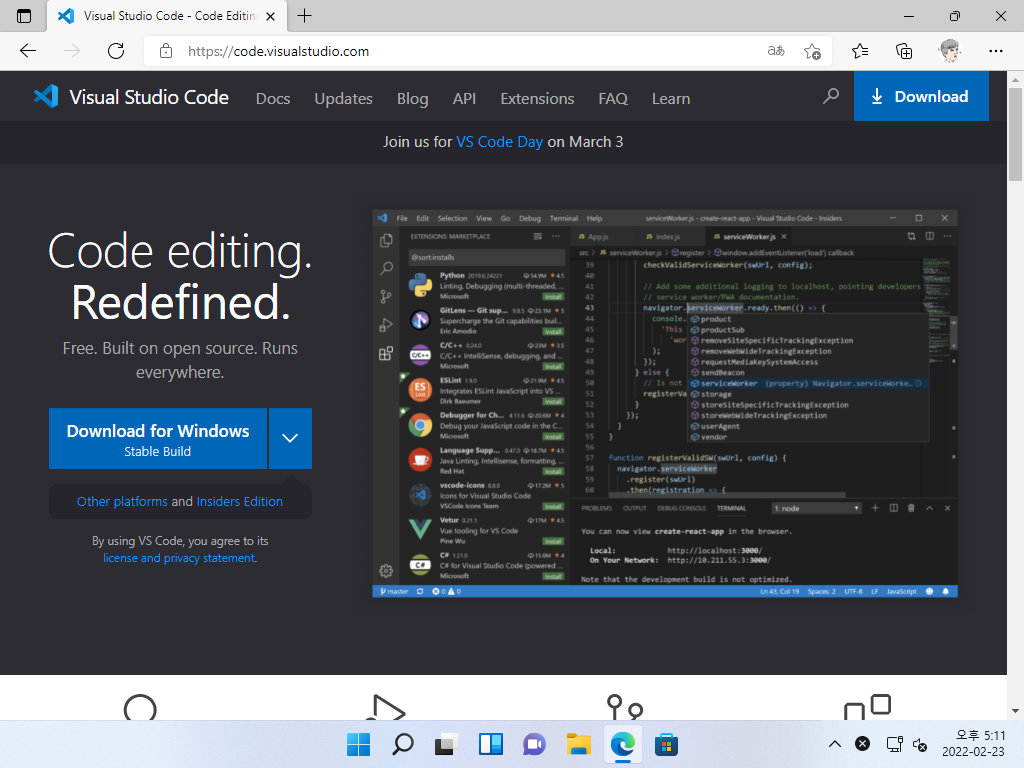Open Windows taskbar search
The image size is (1024, 768).
(402, 744)
